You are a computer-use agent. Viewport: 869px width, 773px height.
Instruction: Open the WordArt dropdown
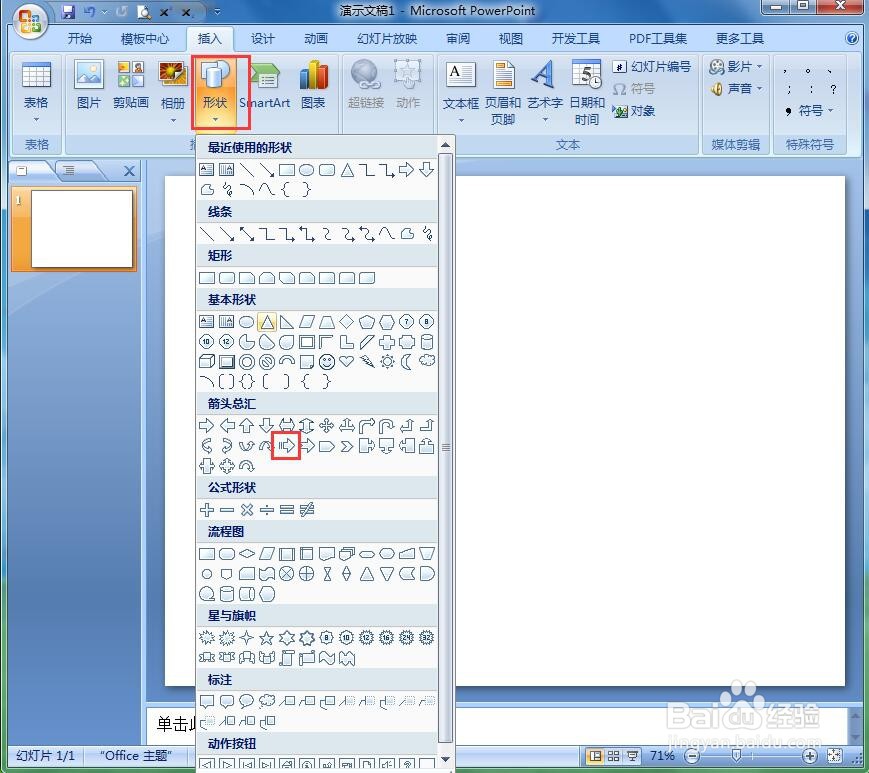[x=545, y=120]
